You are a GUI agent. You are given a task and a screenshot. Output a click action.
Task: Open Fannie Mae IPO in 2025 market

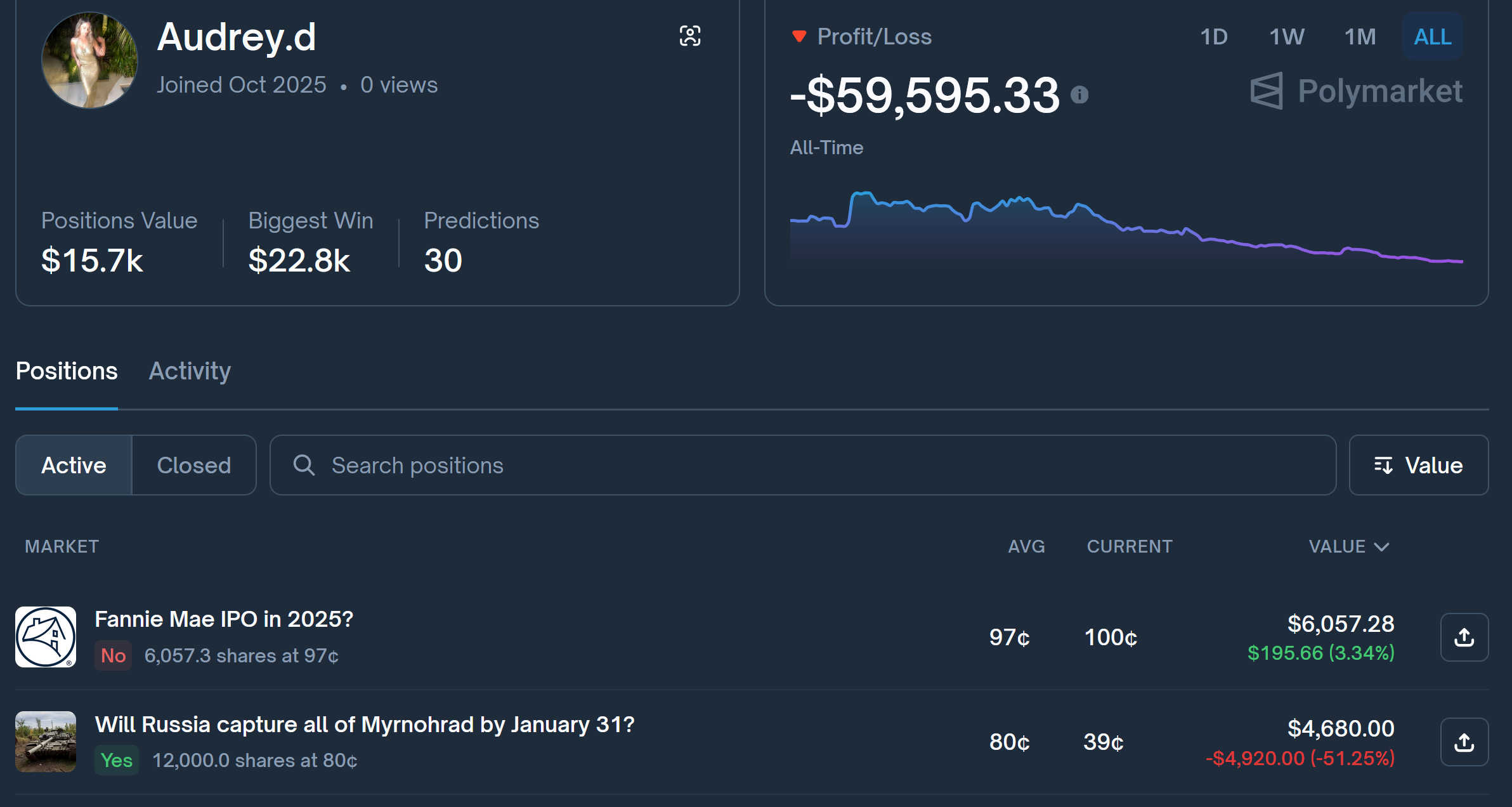223,619
